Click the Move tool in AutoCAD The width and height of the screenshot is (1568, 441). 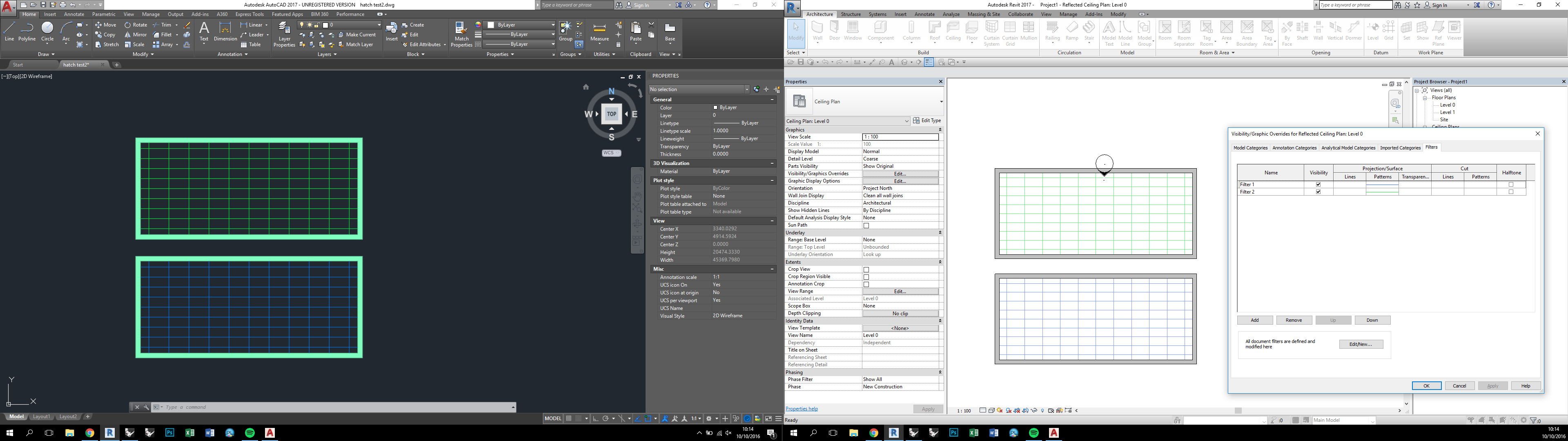pyautogui.click(x=106, y=25)
